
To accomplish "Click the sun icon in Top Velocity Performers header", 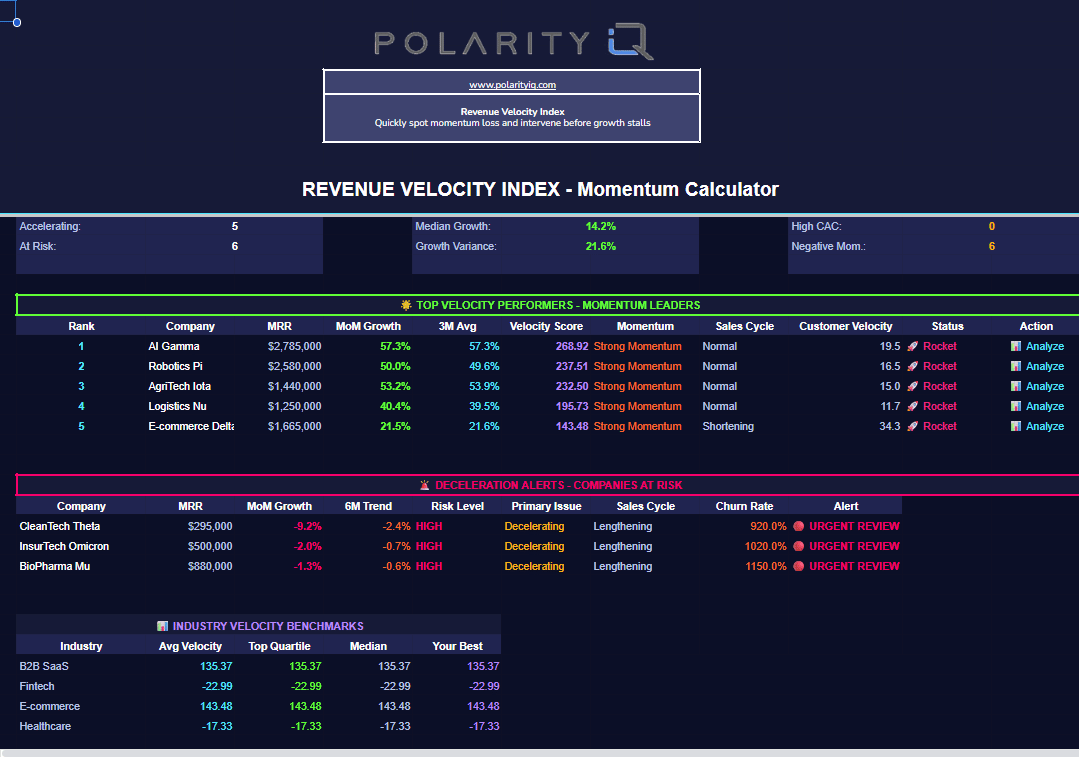I will click(x=406, y=305).
